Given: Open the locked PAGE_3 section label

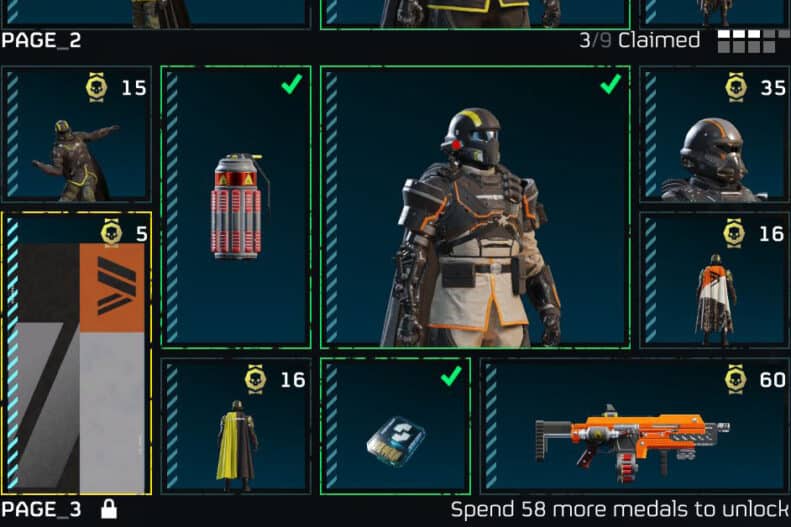Looking at the screenshot, I should [41, 509].
